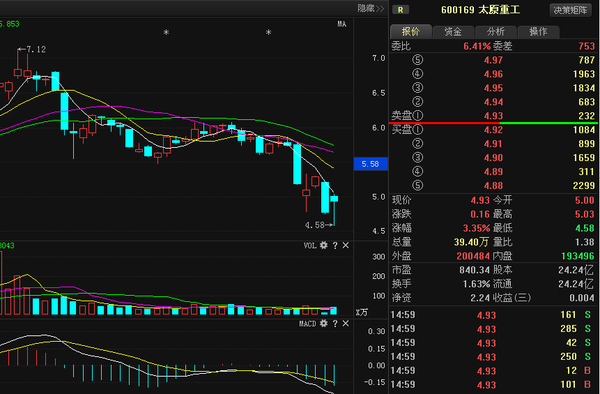Select the 卖盘① ask price 4.93
The width and height of the screenshot is (600, 394).
[493, 116]
